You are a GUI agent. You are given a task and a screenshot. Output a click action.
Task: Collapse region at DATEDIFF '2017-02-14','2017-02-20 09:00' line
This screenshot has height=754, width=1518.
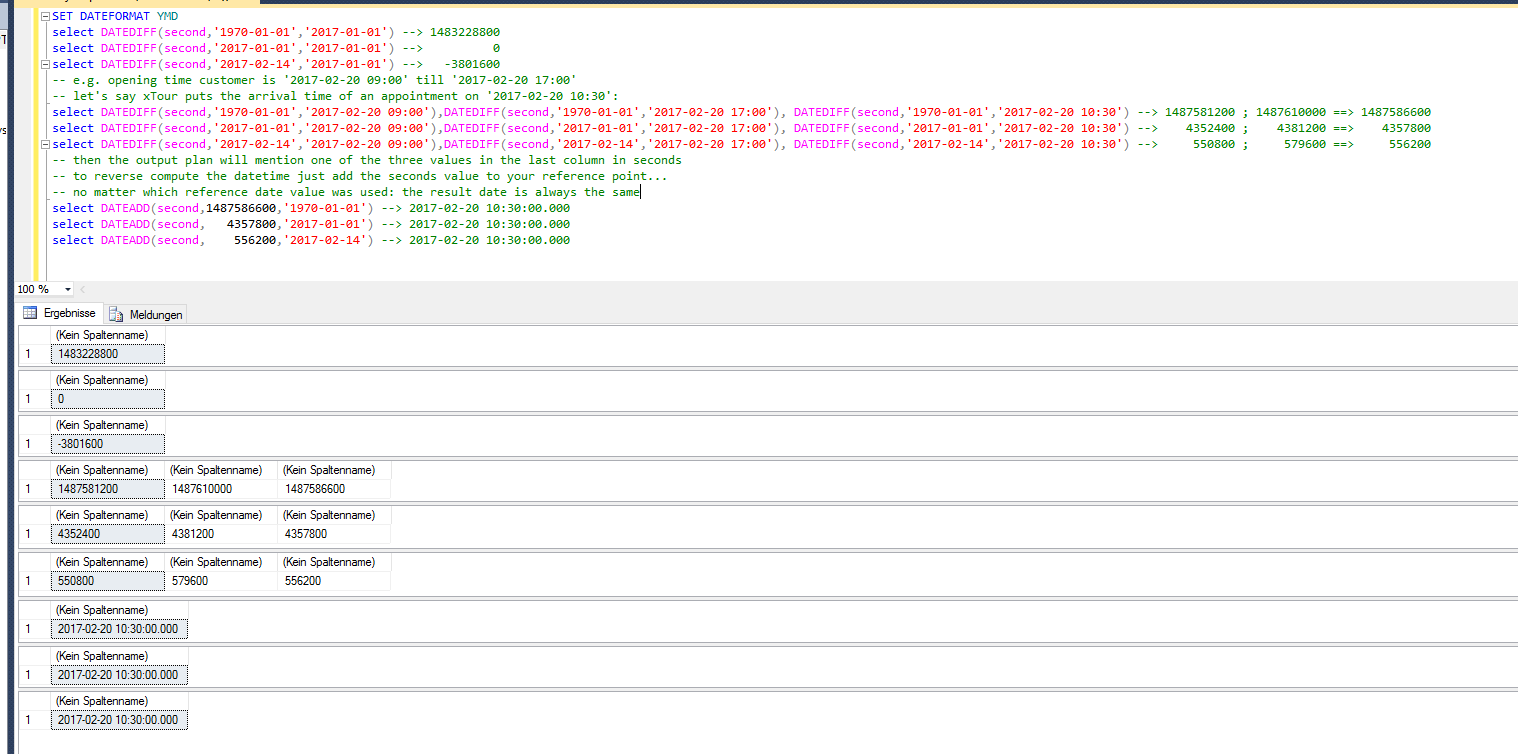tap(45, 144)
